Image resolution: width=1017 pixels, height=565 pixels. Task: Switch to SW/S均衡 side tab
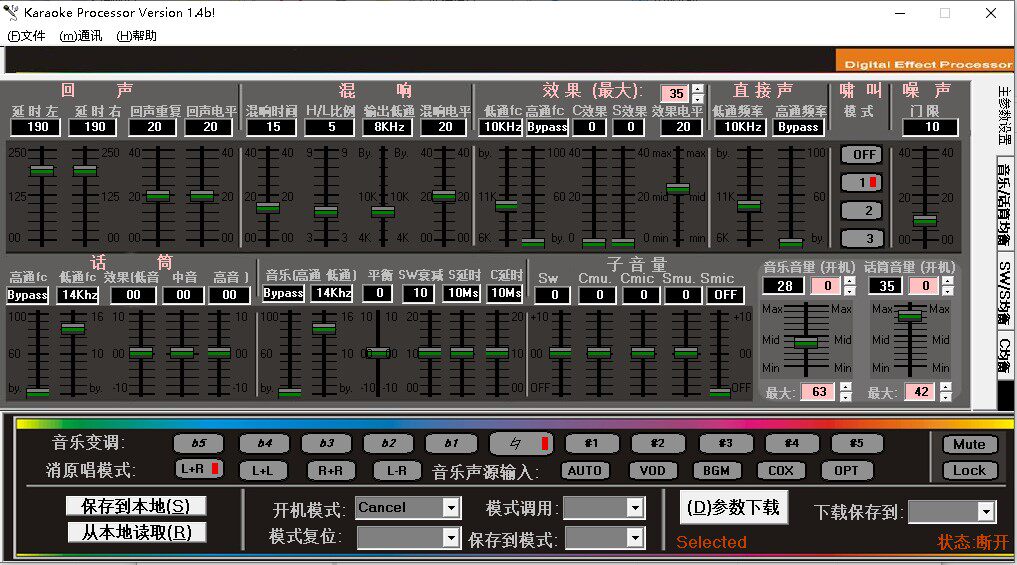coord(1005,291)
